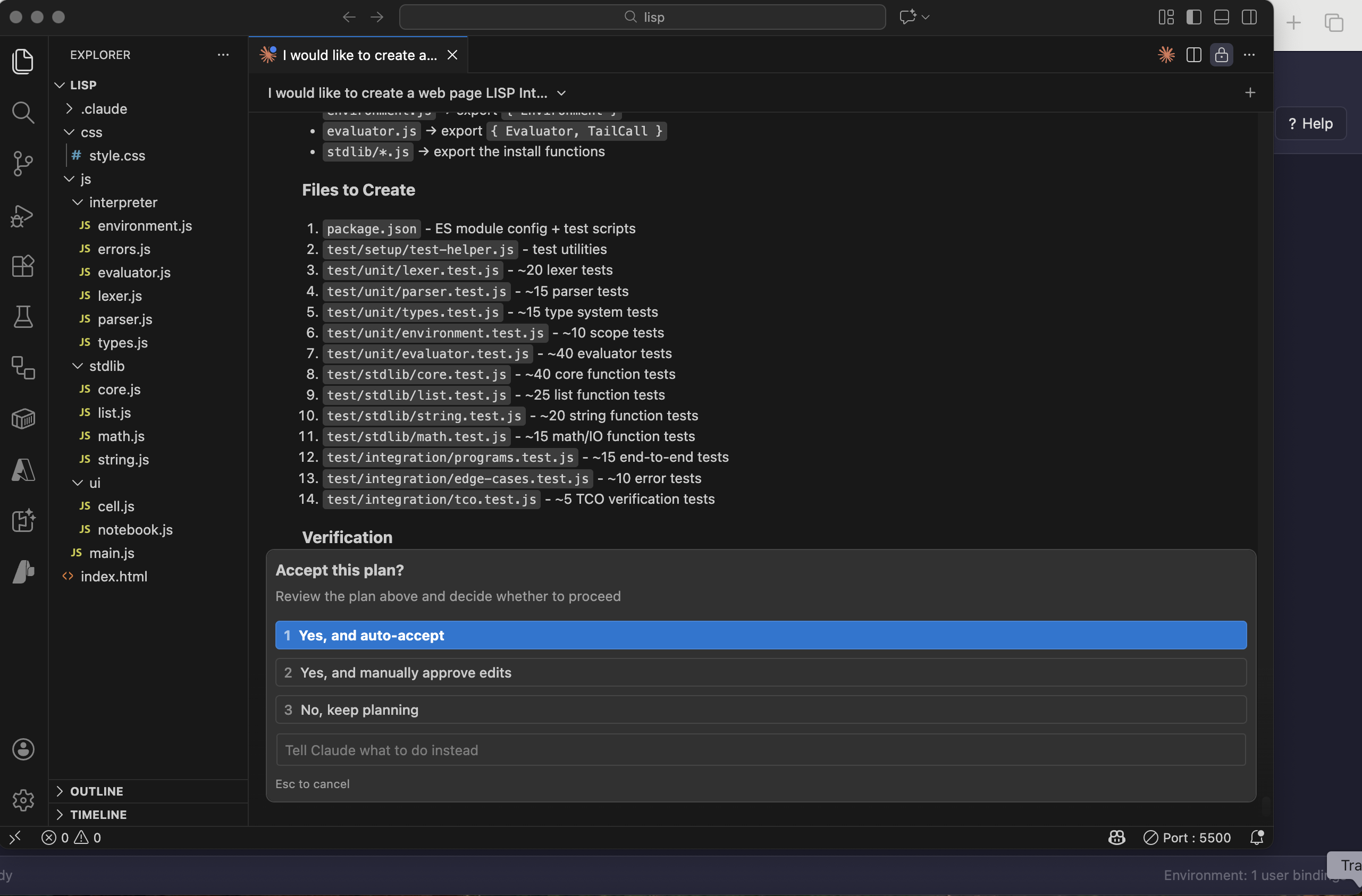Open the Manage gear settings icon
The width and height of the screenshot is (1362, 896).
coord(23,799)
